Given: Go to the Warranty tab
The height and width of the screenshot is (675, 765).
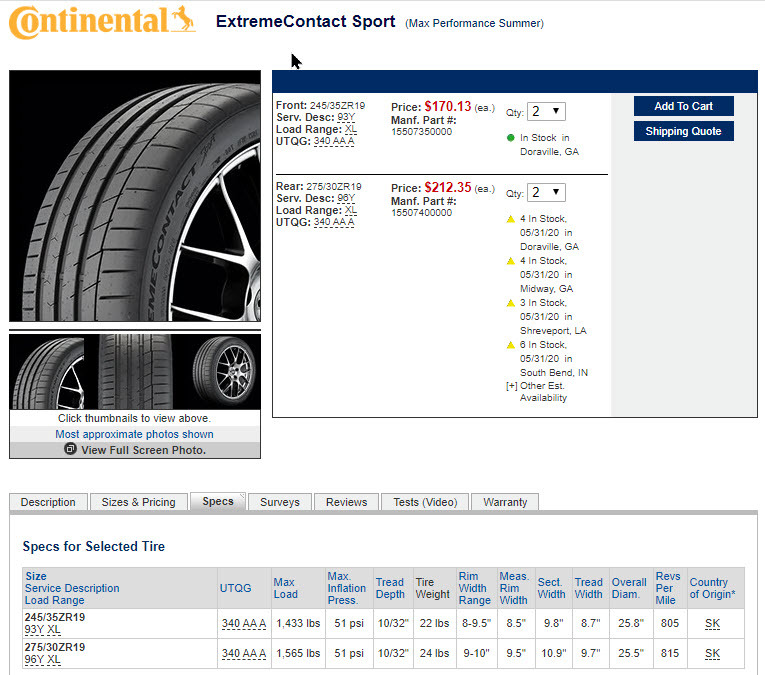Looking at the screenshot, I should (x=505, y=502).
